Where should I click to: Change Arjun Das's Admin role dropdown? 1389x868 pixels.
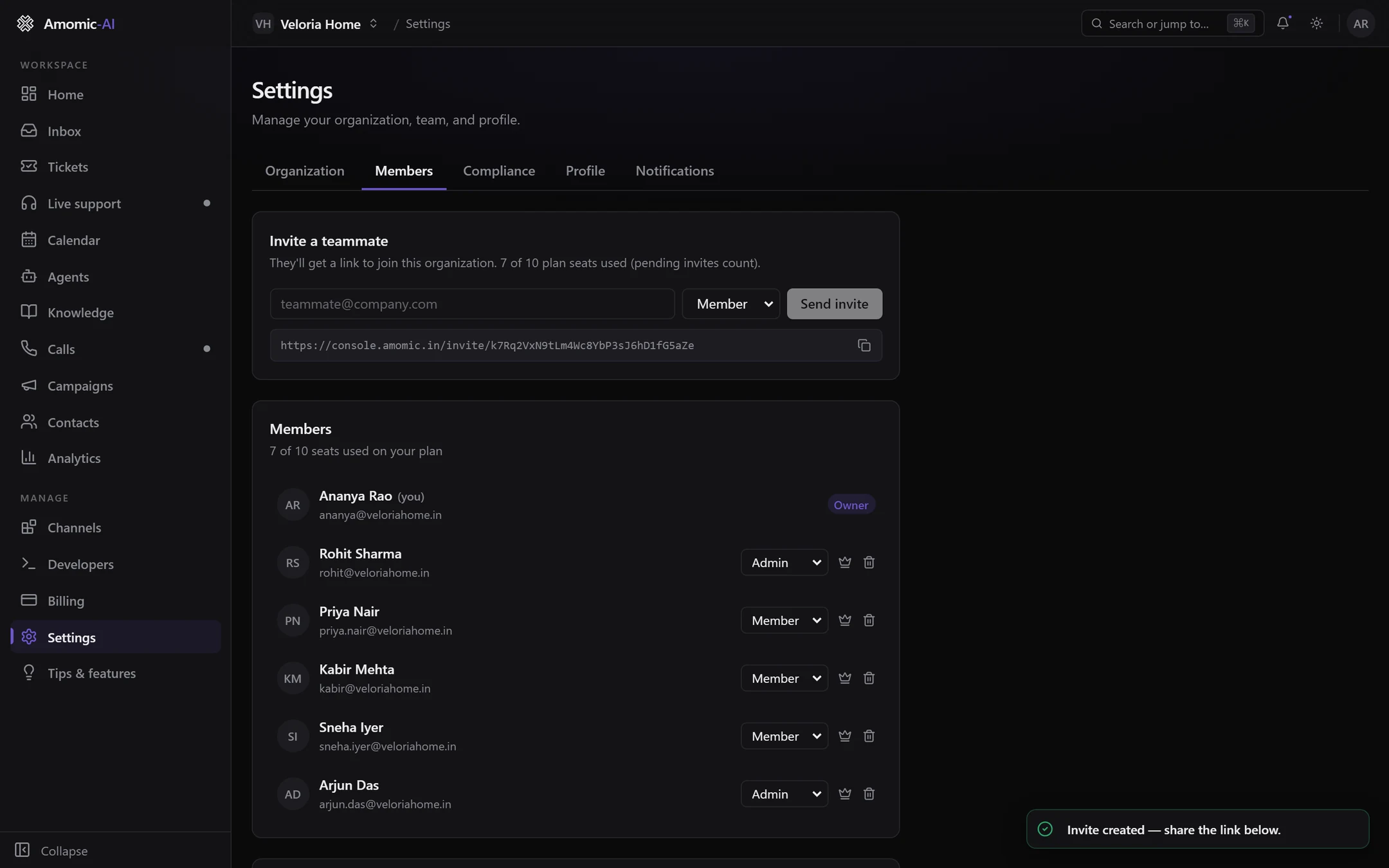click(784, 794)
